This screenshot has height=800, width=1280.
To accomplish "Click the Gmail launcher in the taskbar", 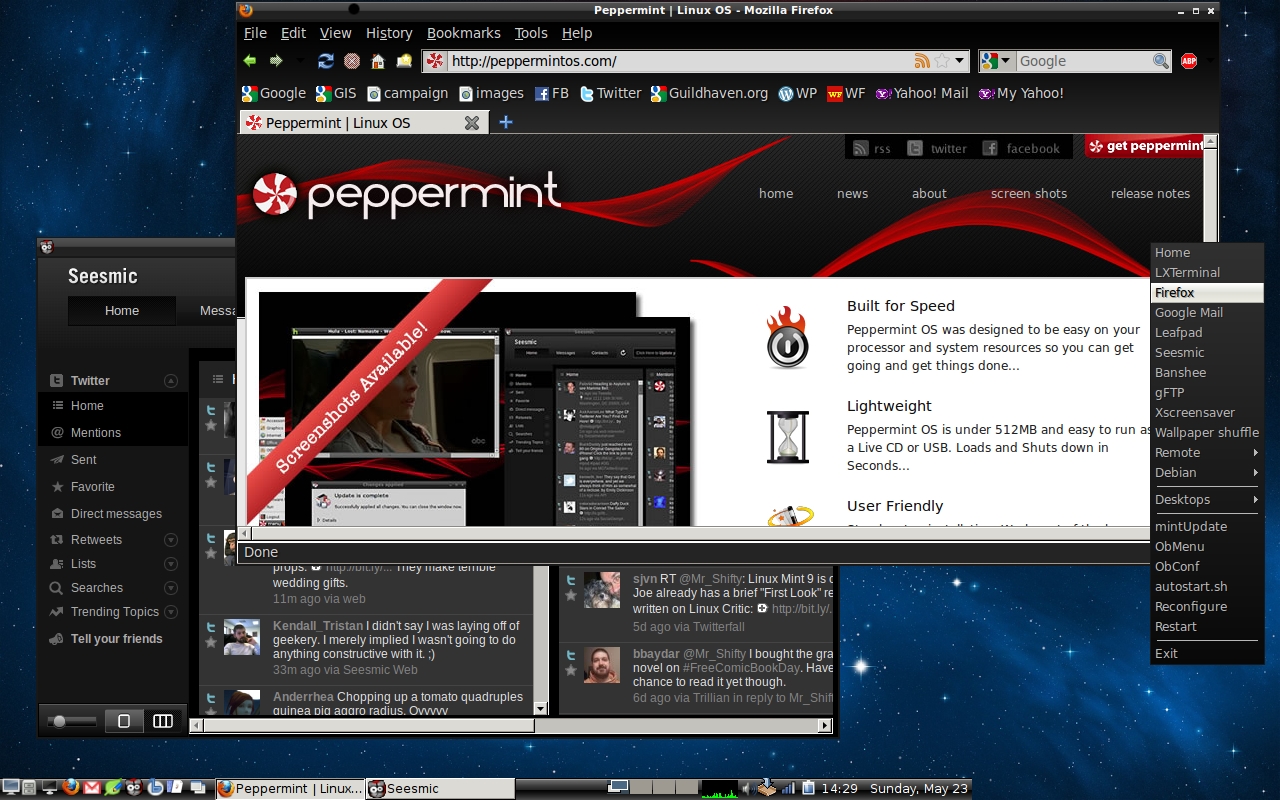I will [91, 788].
